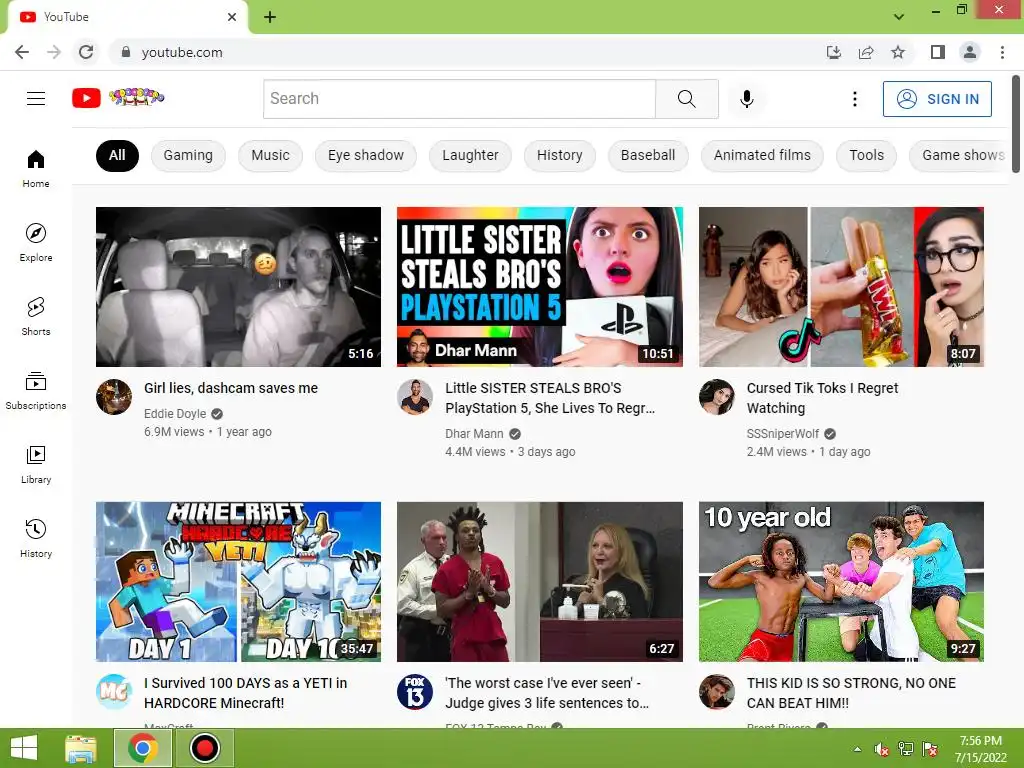Image resolution: width=1024 pixels, height=768 pixels.
Task: Toggle Chrome side panel icon
Action: point(938,52)
